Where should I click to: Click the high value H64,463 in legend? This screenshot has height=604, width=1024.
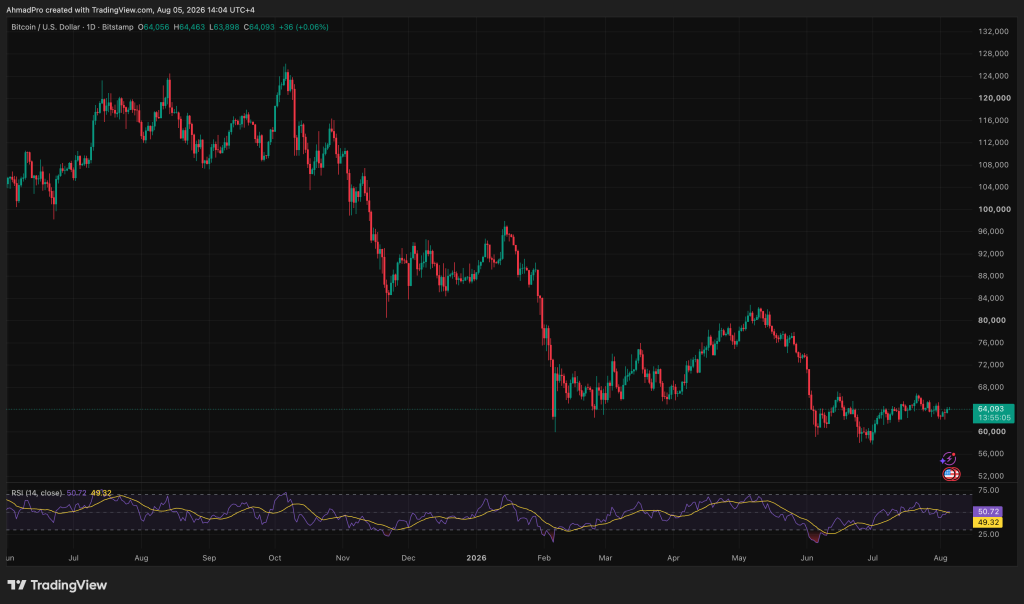[x=189, y=27]
